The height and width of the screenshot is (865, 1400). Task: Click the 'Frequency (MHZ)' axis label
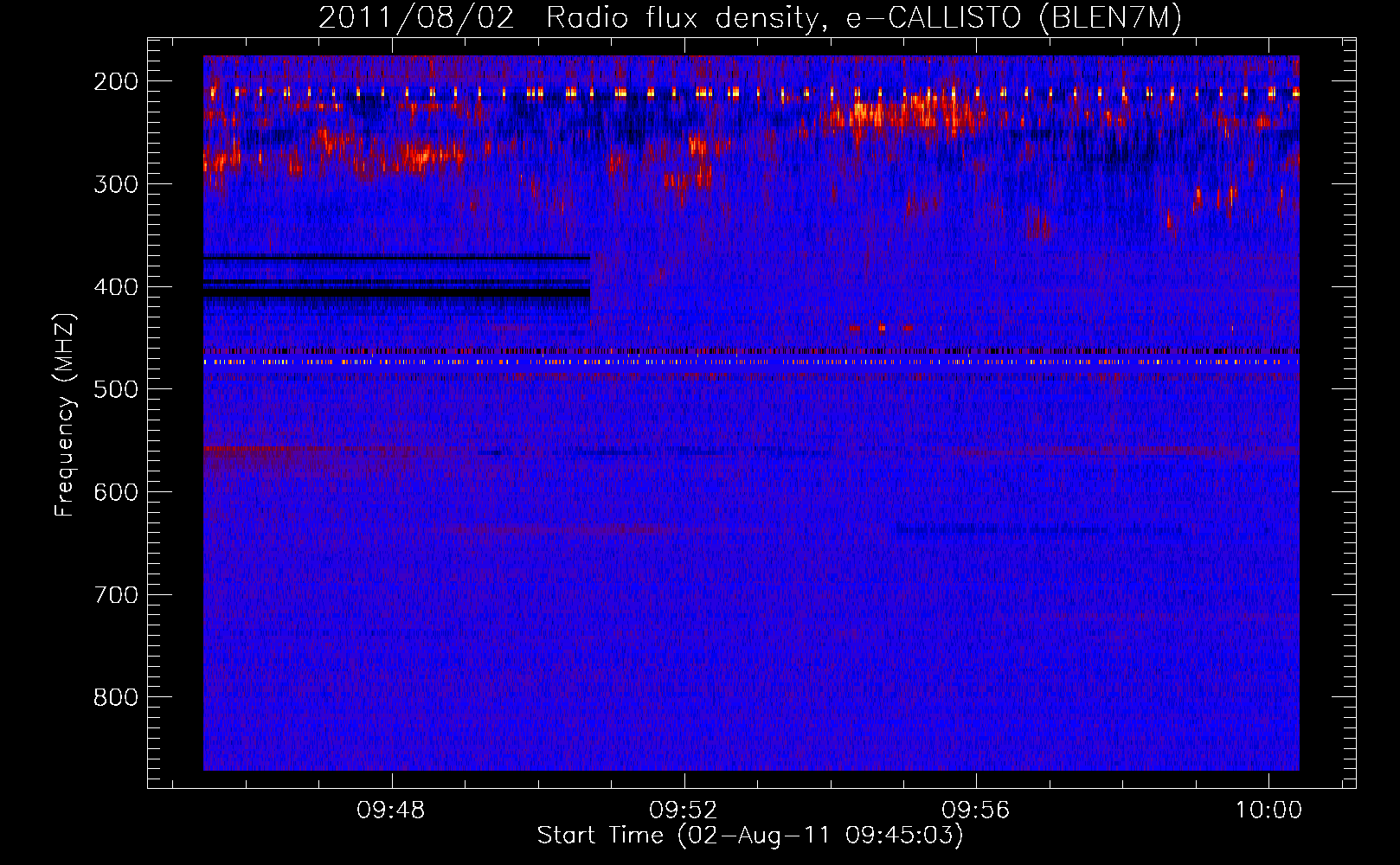65,414
